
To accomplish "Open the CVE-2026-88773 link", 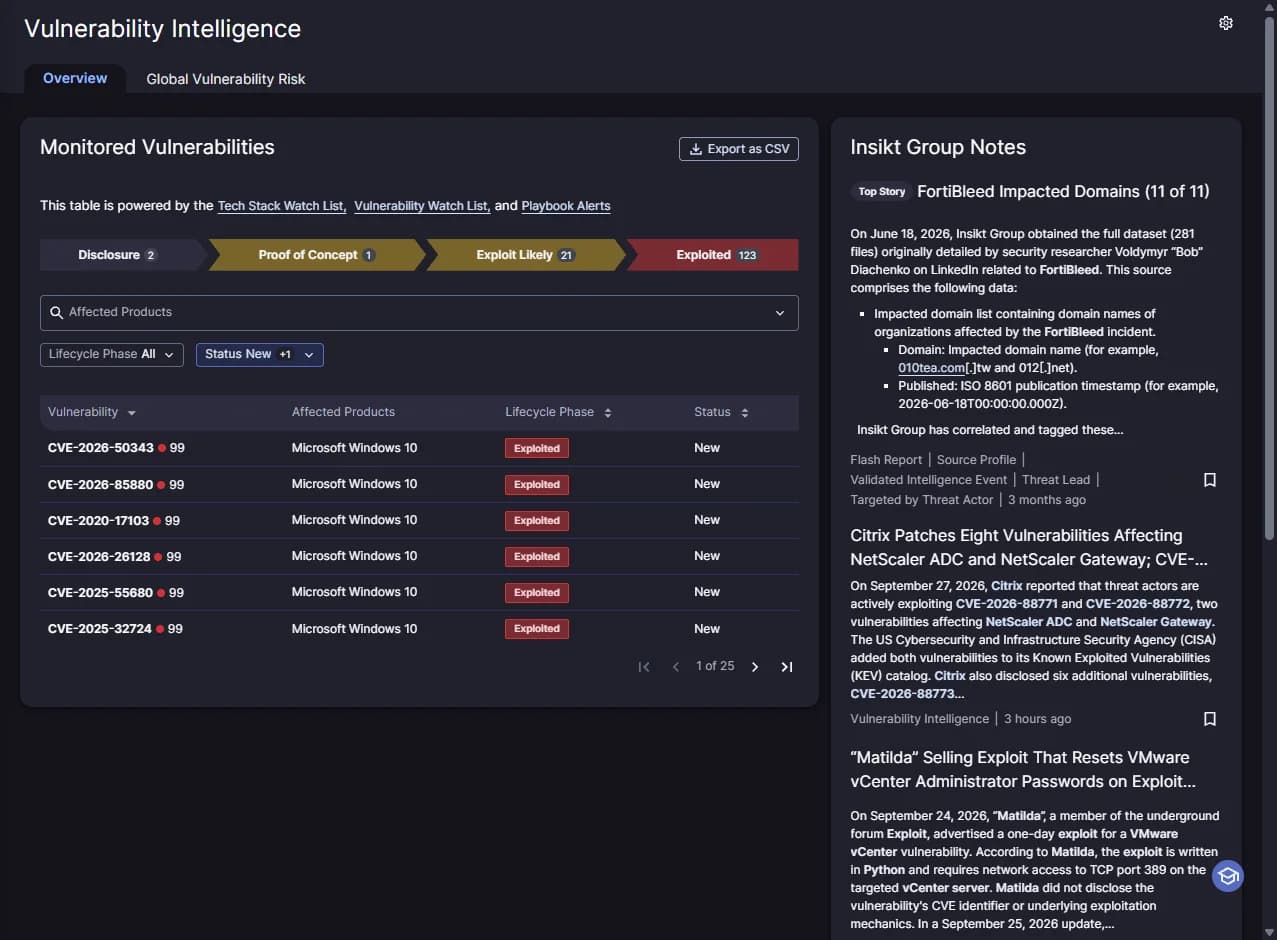I will coord(904,694).
